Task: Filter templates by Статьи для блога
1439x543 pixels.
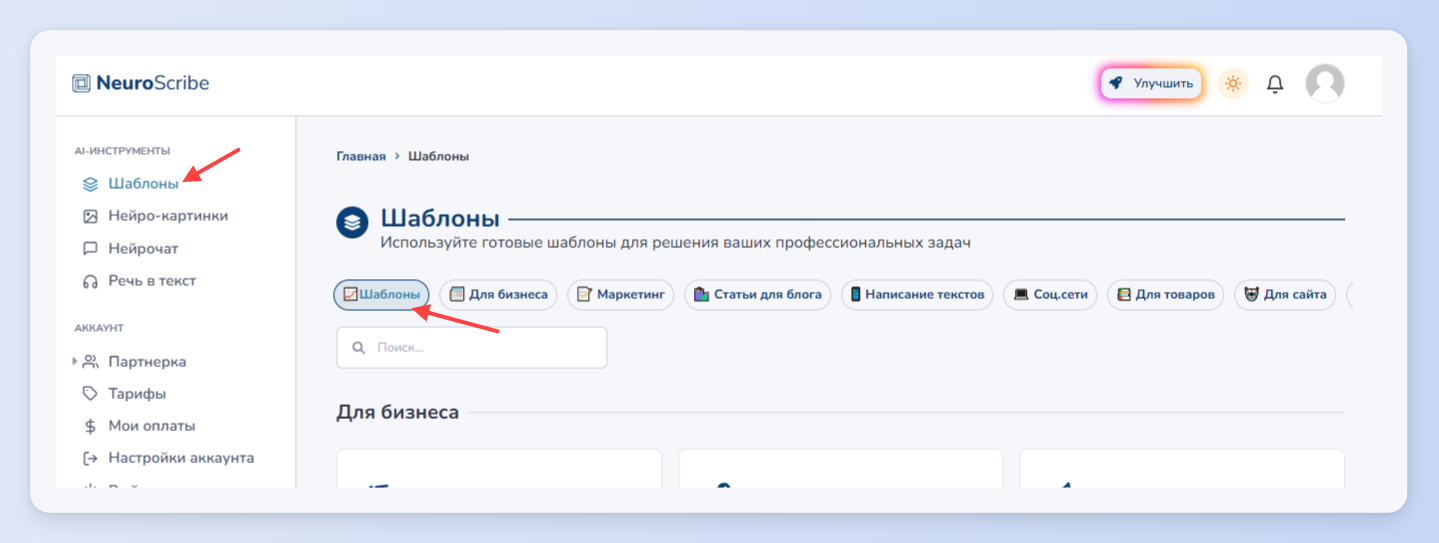Action: 757,295
